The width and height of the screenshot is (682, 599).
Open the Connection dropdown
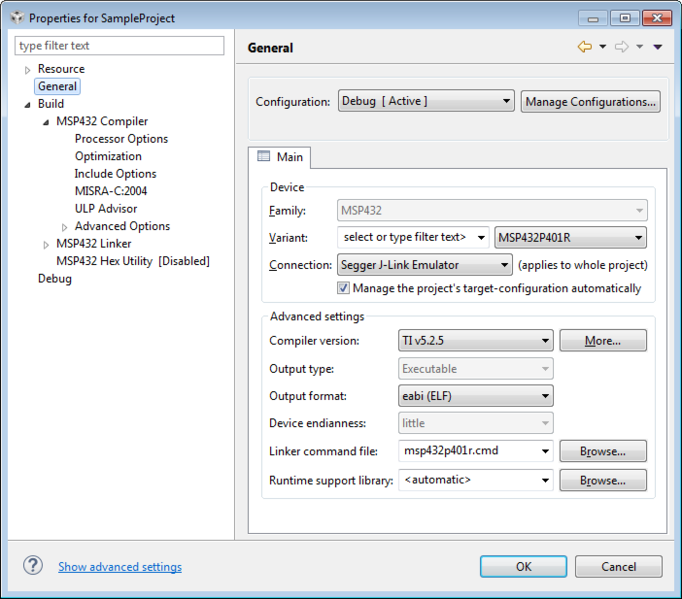425,264
